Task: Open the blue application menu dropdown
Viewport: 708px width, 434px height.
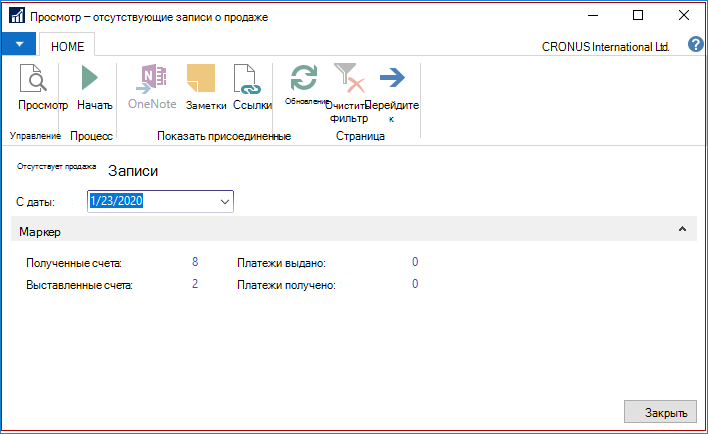Action: (19, 44)
